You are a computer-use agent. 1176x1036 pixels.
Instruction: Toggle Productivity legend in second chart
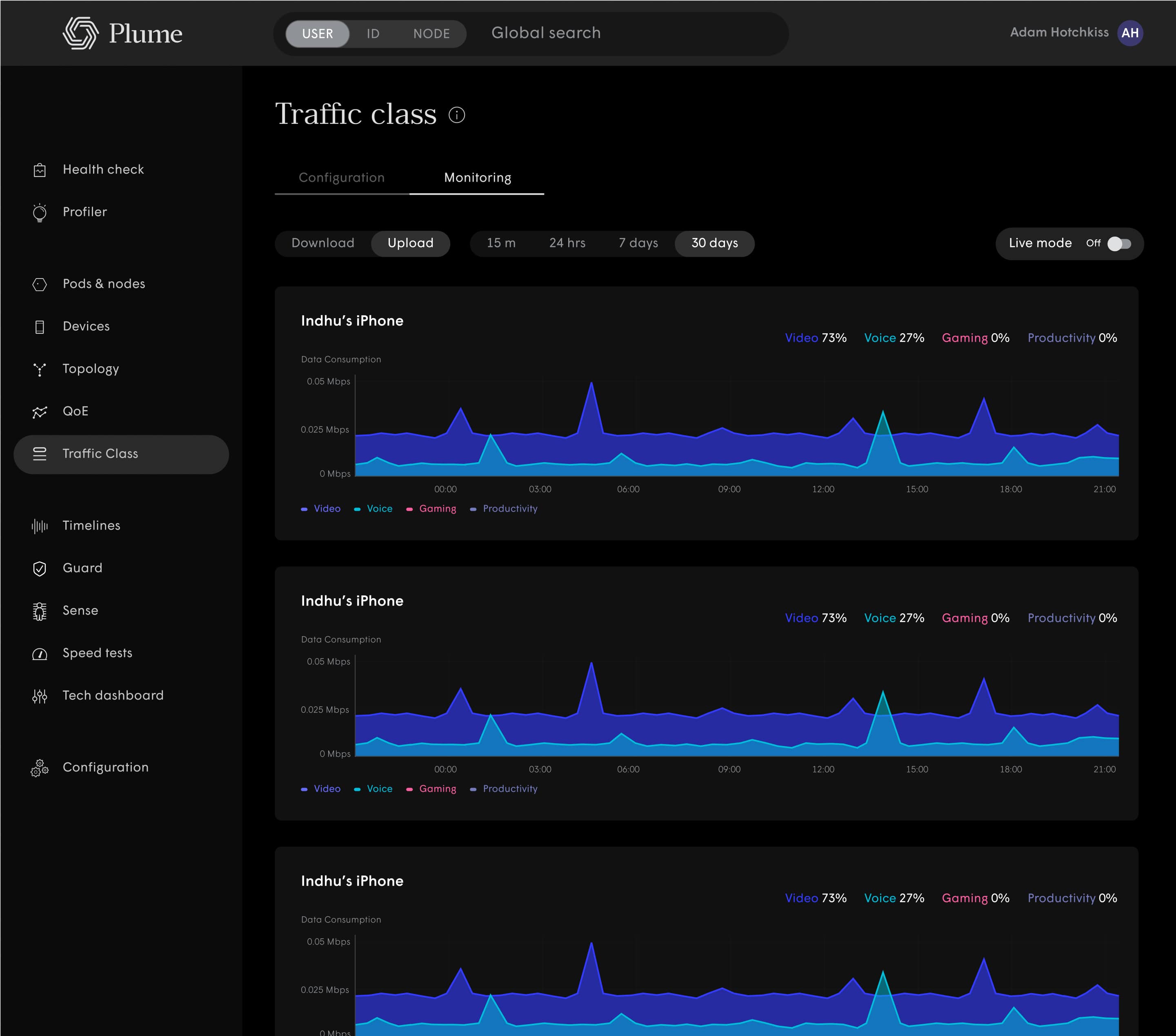point(504,790)
